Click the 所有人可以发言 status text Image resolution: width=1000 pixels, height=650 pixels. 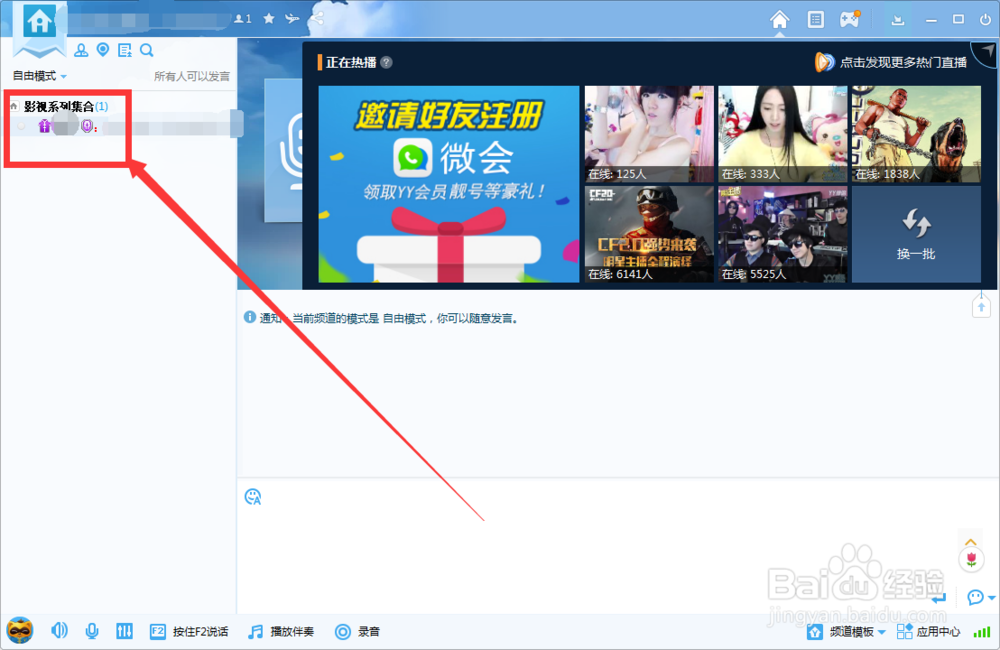coord(191,76)
